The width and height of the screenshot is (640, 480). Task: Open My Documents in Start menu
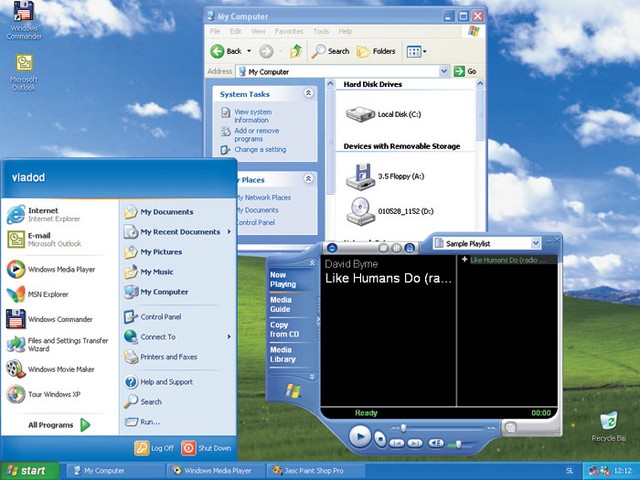click(x=159, y=212)
